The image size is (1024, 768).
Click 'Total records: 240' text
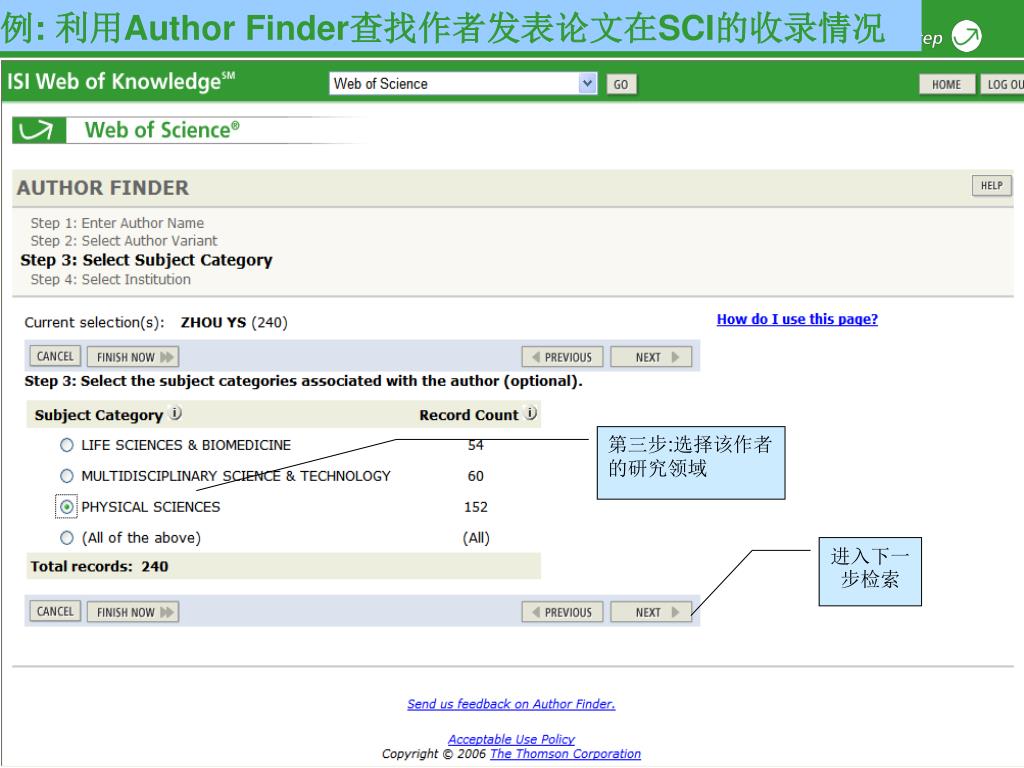(99, 567)
